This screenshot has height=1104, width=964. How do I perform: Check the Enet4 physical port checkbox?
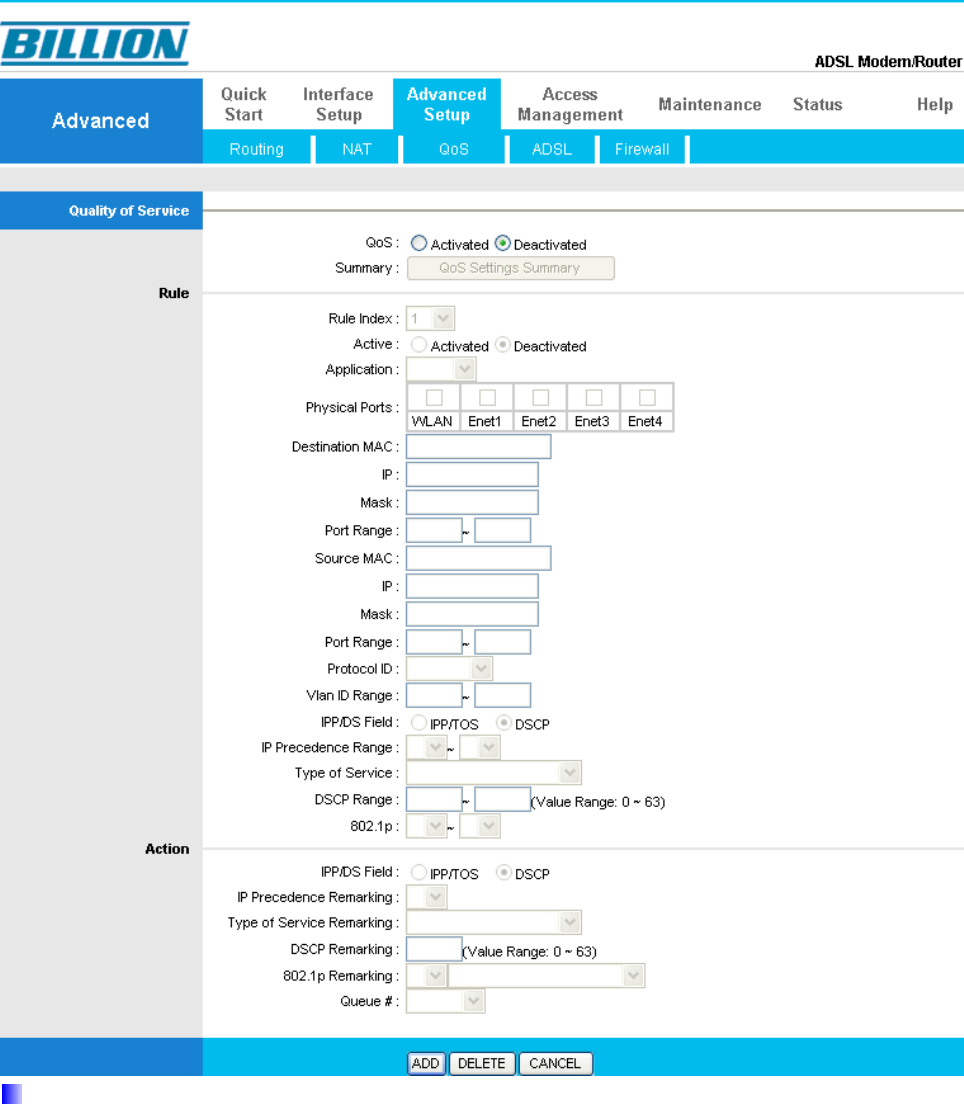point(647,398)
